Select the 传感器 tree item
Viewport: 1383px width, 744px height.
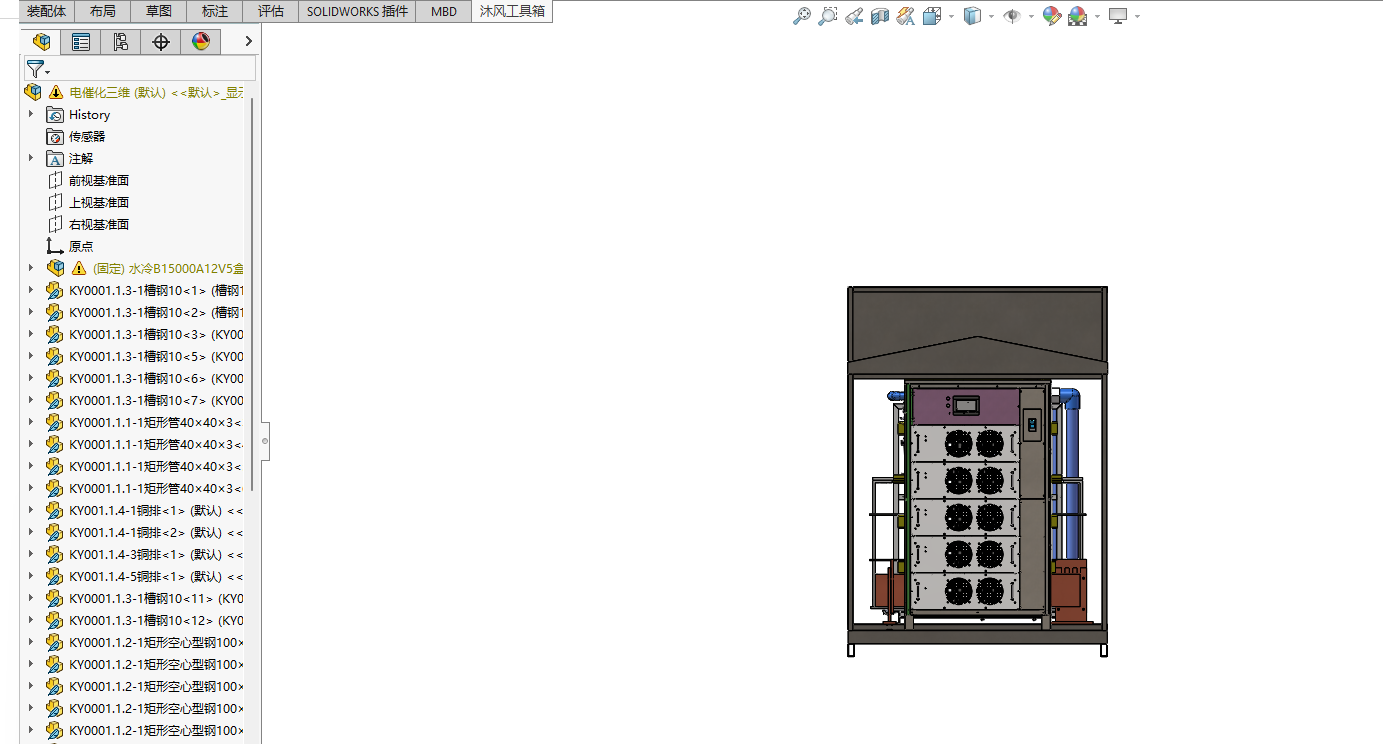point(87,136)
